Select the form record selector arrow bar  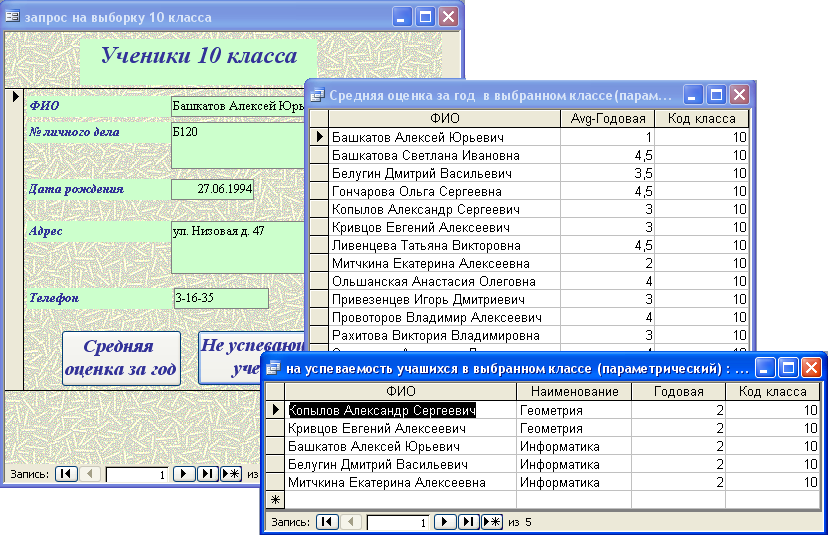[14, 239]
